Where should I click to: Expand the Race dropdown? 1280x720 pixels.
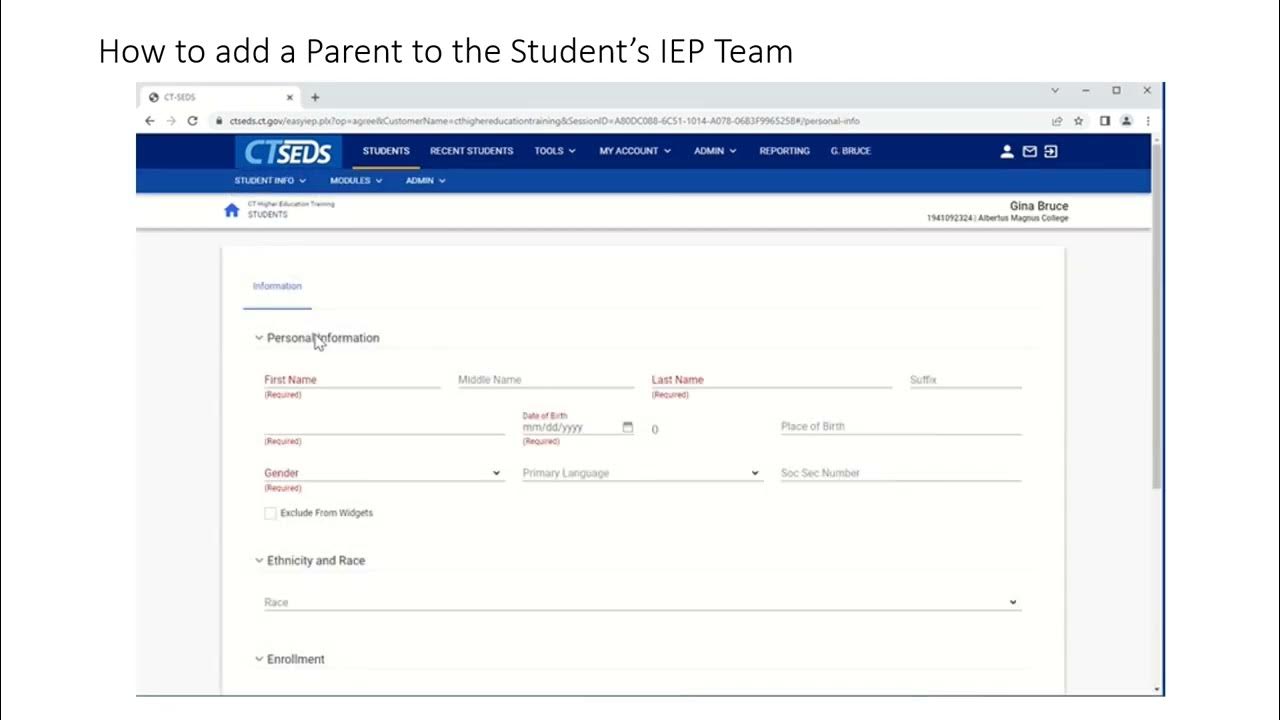coord(640,603)
